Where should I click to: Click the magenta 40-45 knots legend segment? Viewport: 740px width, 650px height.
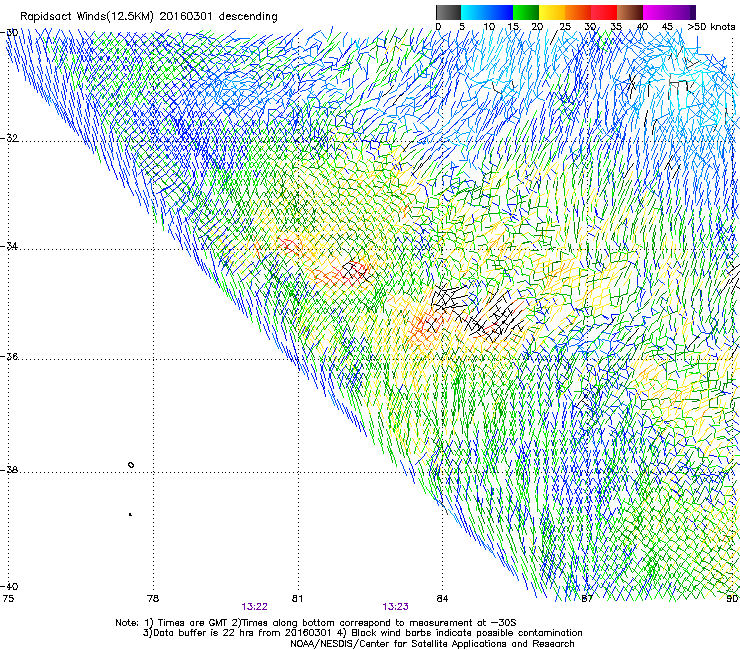point(656,12)
